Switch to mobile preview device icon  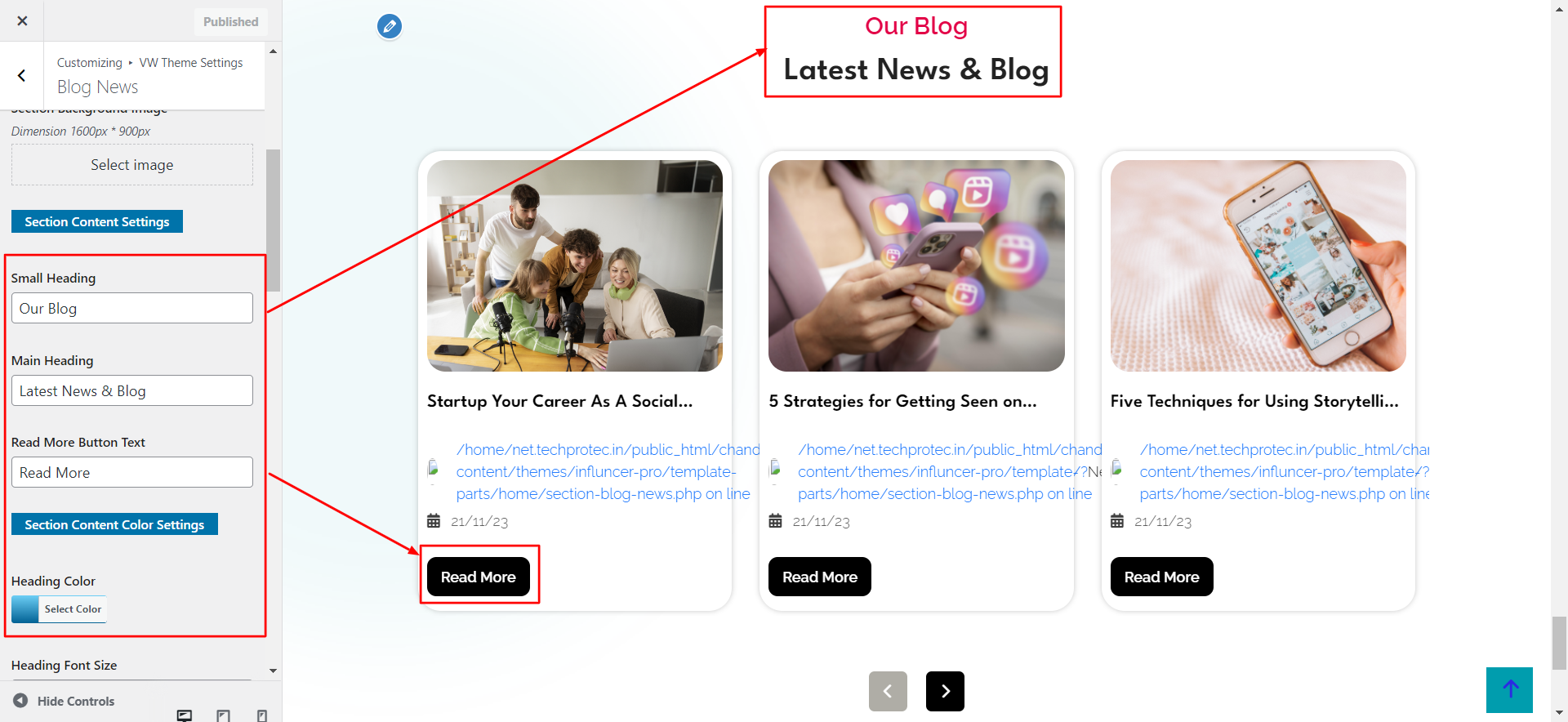click(262, 715)
